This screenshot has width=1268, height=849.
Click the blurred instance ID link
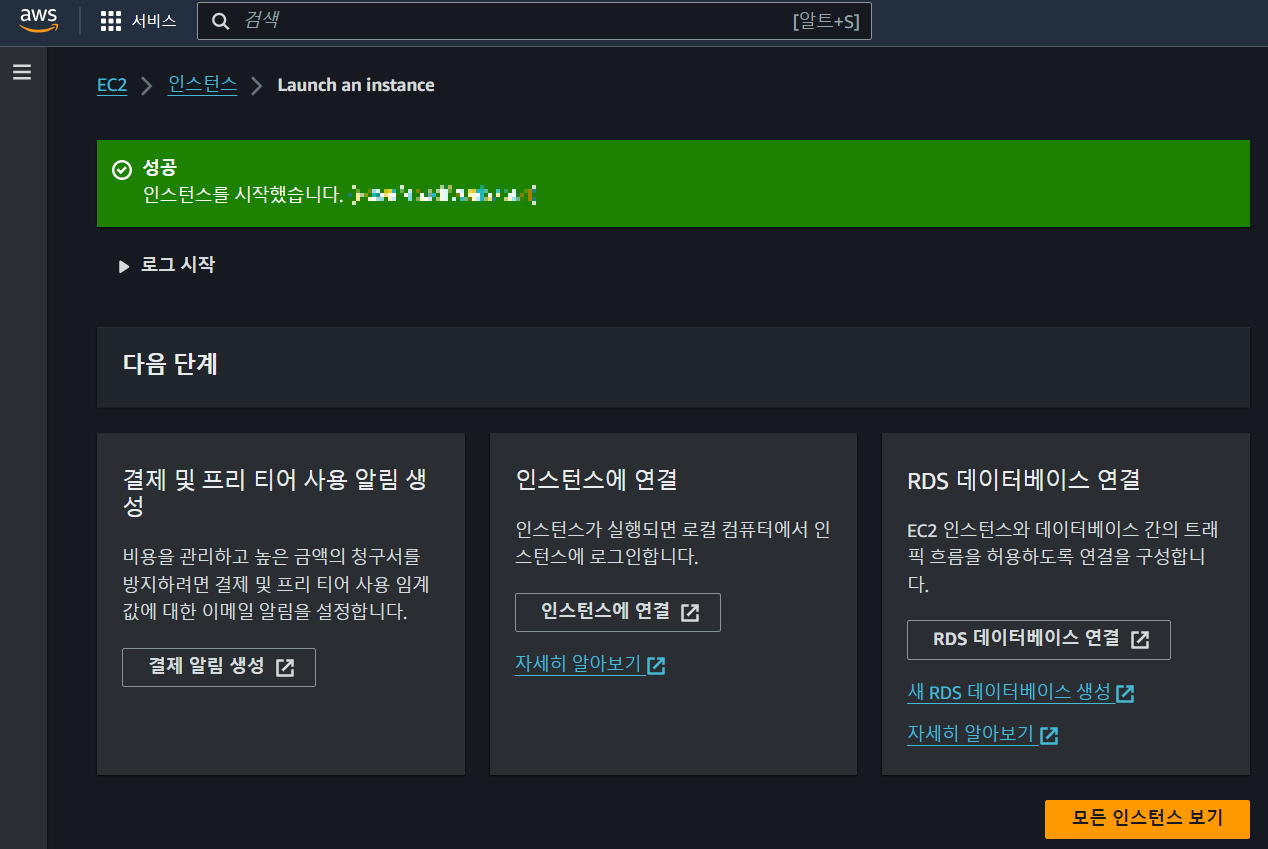tap(445, 195)
